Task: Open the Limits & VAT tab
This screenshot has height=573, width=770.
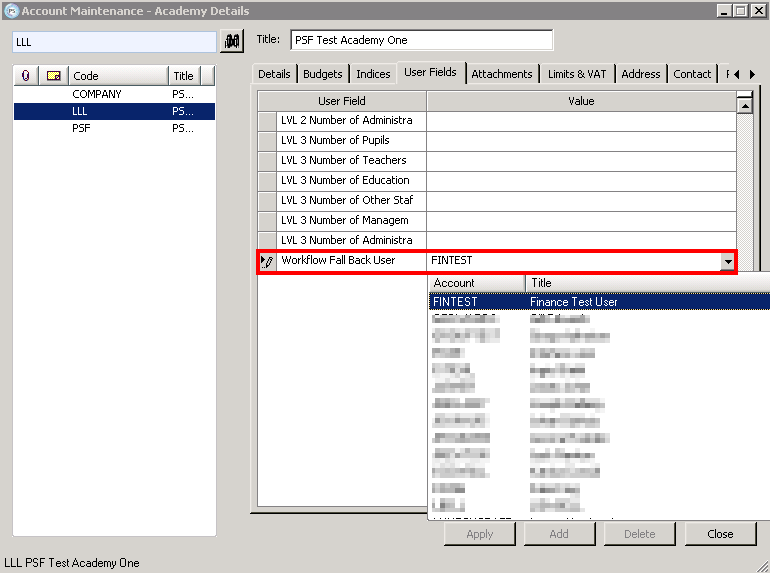Action: coord(577,74)
